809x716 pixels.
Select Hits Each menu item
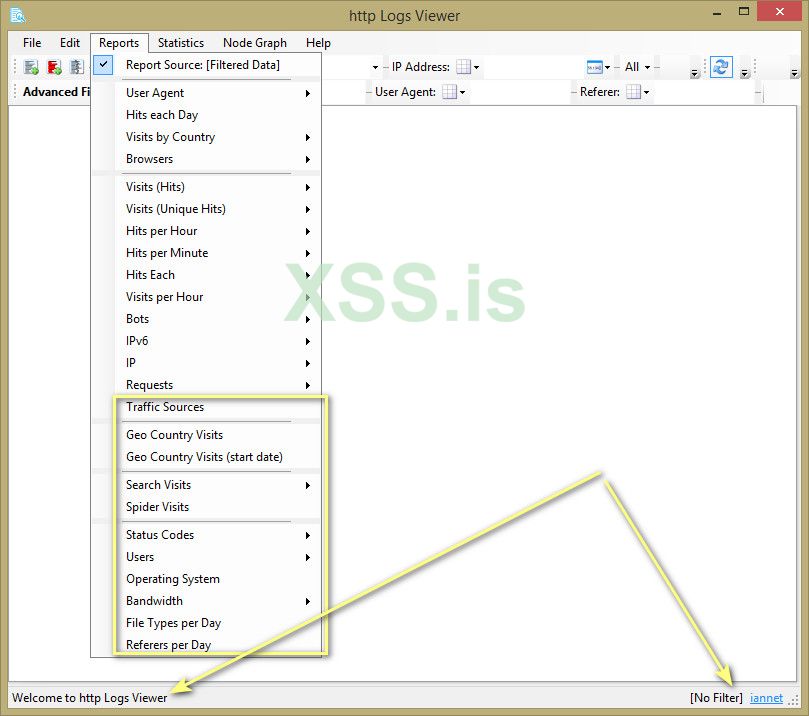pos(206,275)
